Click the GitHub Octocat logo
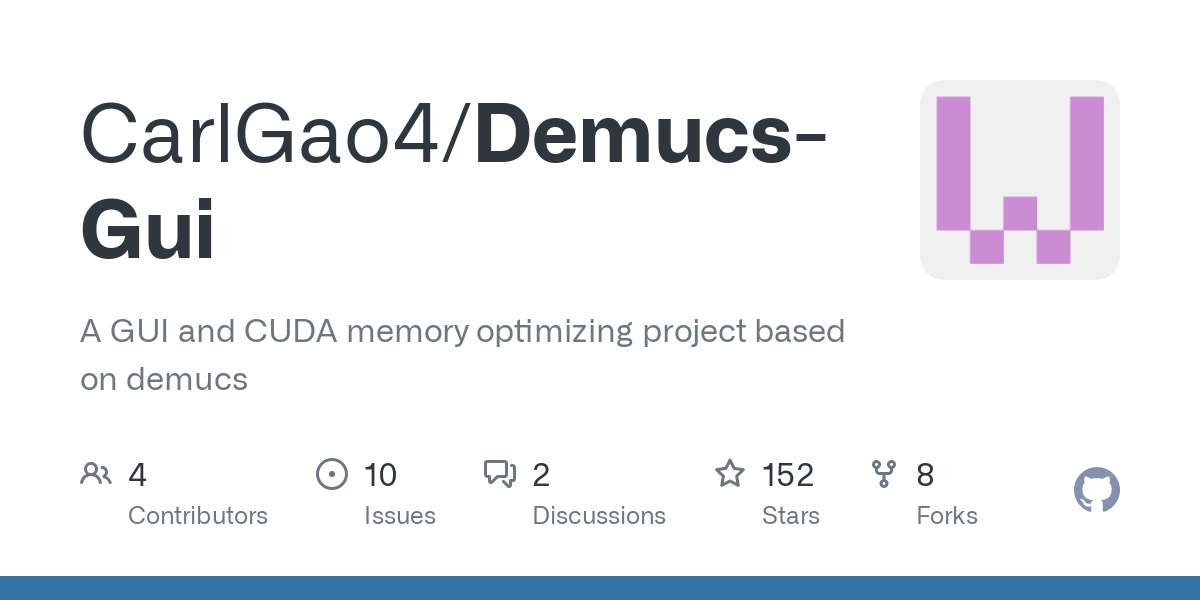Viewport: 1200px width, 600px height. pyautogui.click(x=1097, y=491)
